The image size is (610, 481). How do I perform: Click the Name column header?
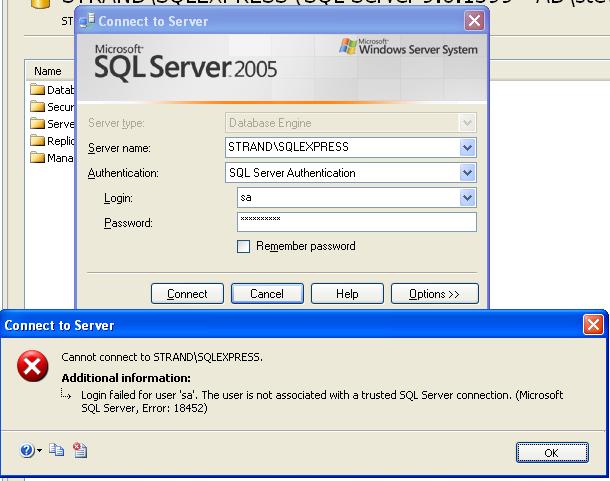point(49,71)
